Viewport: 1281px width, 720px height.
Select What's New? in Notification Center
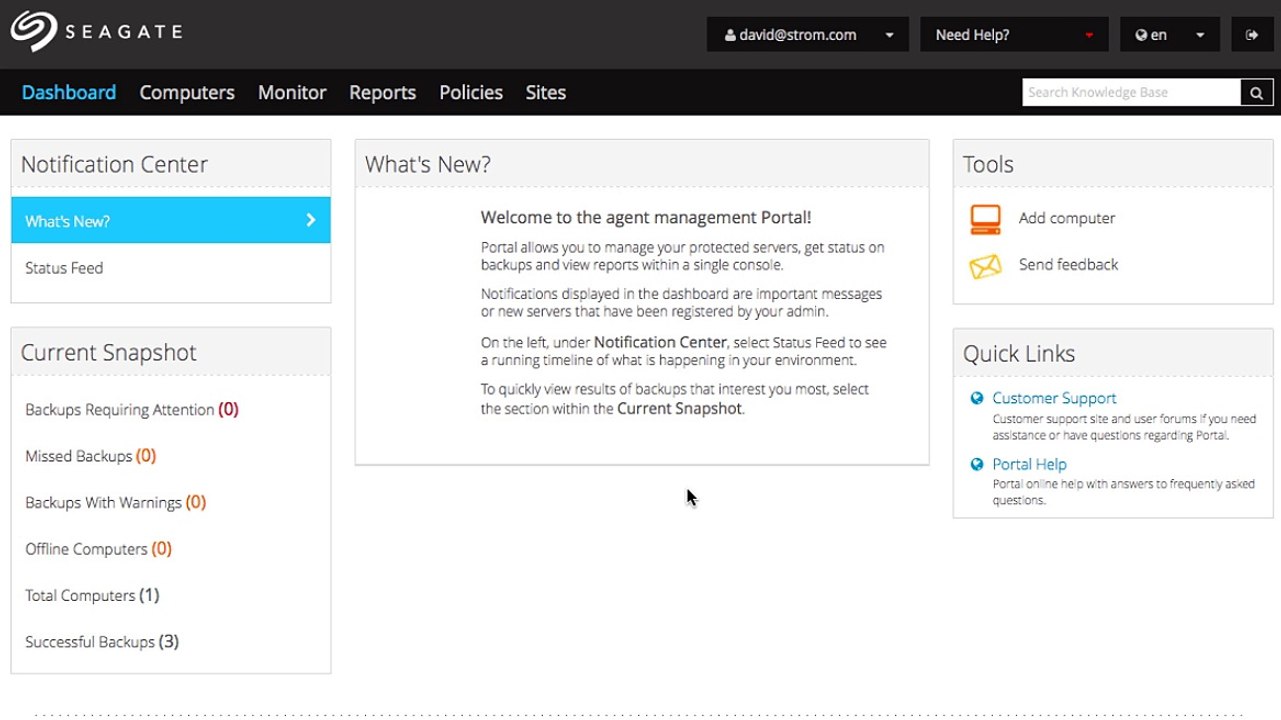pos(171,220)
